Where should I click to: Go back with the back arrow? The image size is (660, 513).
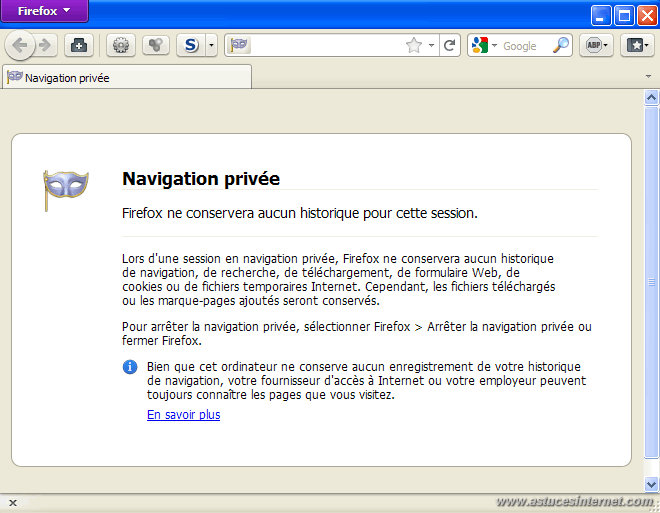[x=20, y=45]
